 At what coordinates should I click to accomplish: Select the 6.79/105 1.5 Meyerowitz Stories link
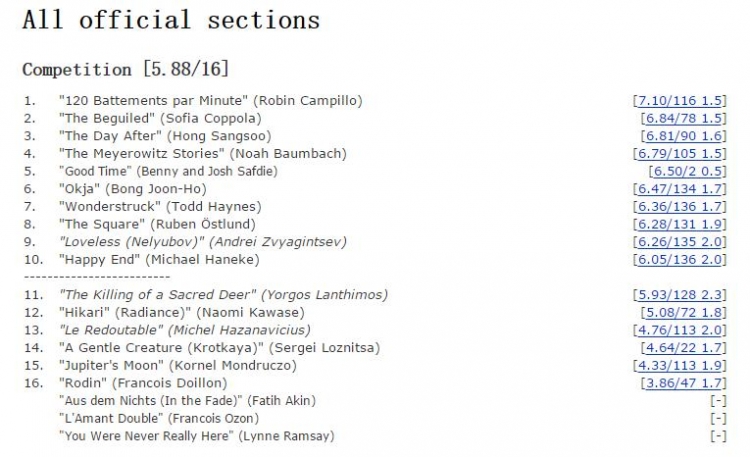click(x=680, y=154)
